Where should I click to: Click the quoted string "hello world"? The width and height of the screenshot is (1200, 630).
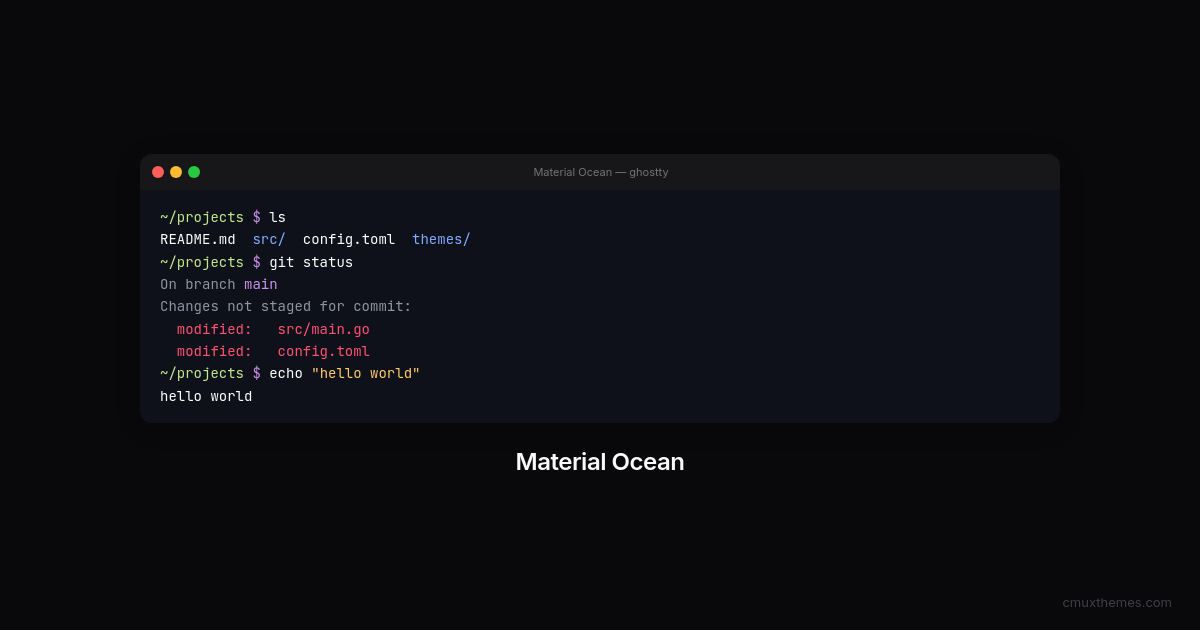click(366, 373)
